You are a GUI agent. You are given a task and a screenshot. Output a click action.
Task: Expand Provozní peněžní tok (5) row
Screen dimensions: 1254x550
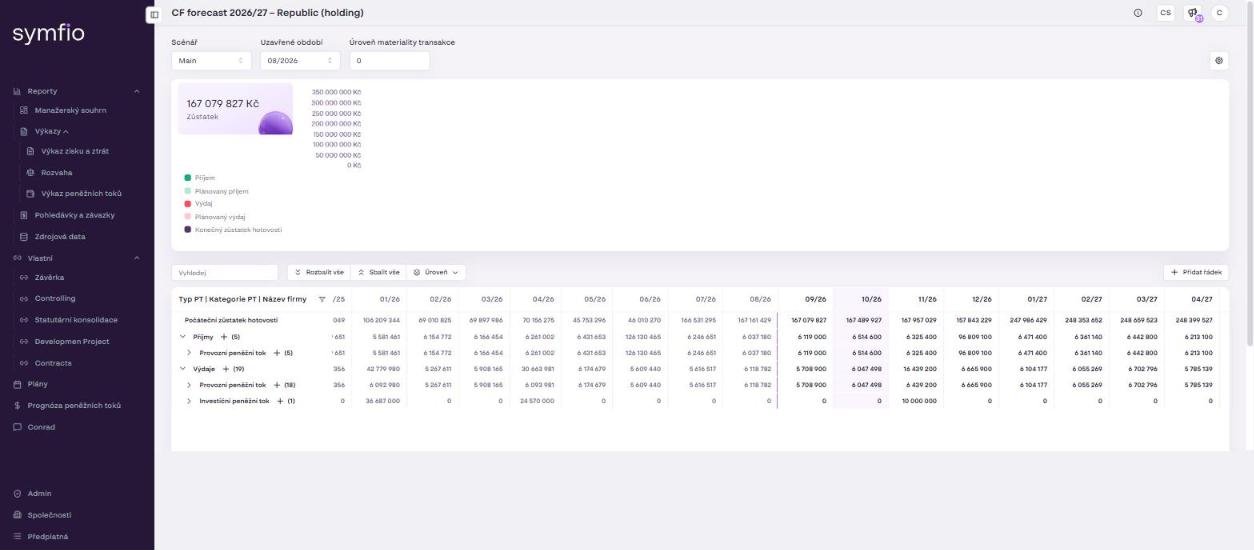click(x=190, y=353)
